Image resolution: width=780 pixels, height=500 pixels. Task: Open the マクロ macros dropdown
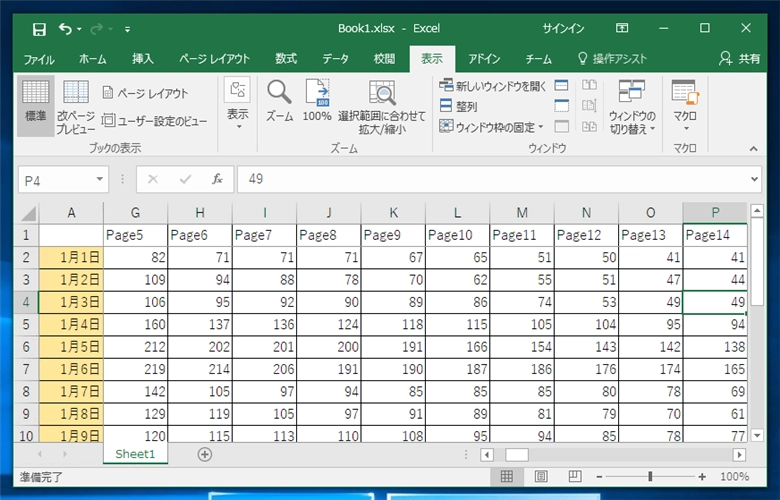pyautogui.click(x=685, y=106)
